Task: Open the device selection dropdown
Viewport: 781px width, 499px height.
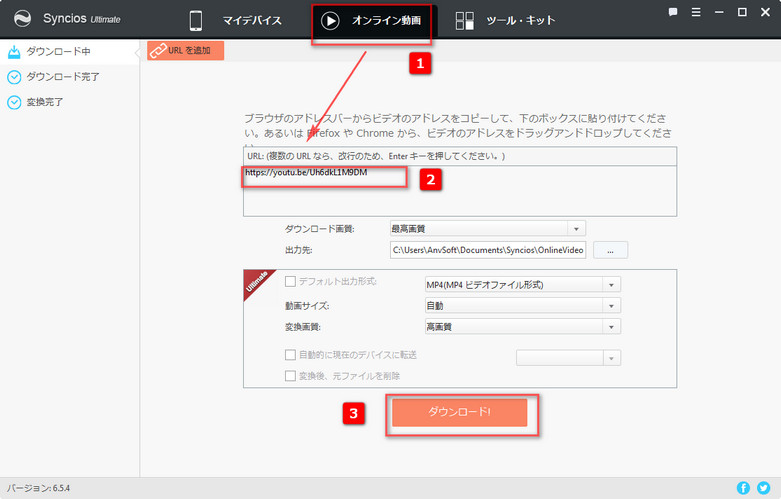Action: tap(568, 358)
